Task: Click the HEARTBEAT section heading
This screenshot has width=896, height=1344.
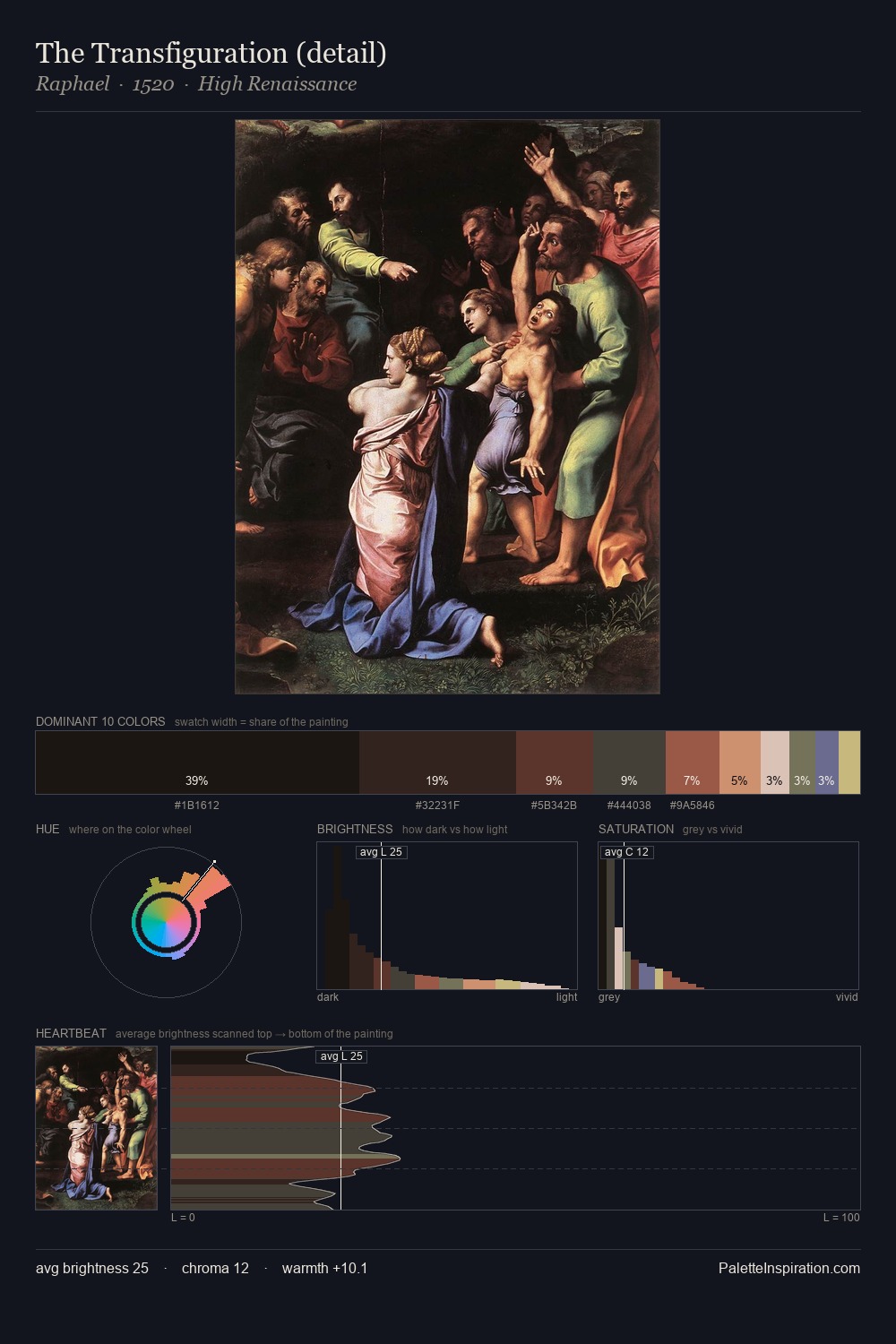Action: coord(71,1033)
